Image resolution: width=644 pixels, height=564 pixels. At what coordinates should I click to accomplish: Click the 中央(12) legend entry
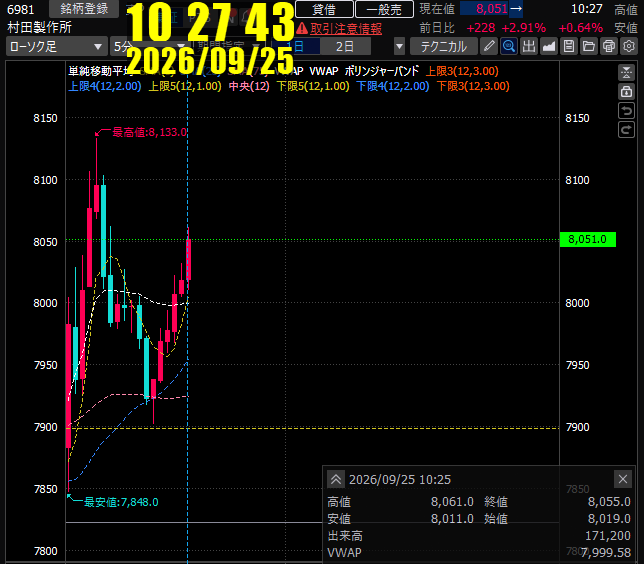pyautogui.click(x=249, y=86)
